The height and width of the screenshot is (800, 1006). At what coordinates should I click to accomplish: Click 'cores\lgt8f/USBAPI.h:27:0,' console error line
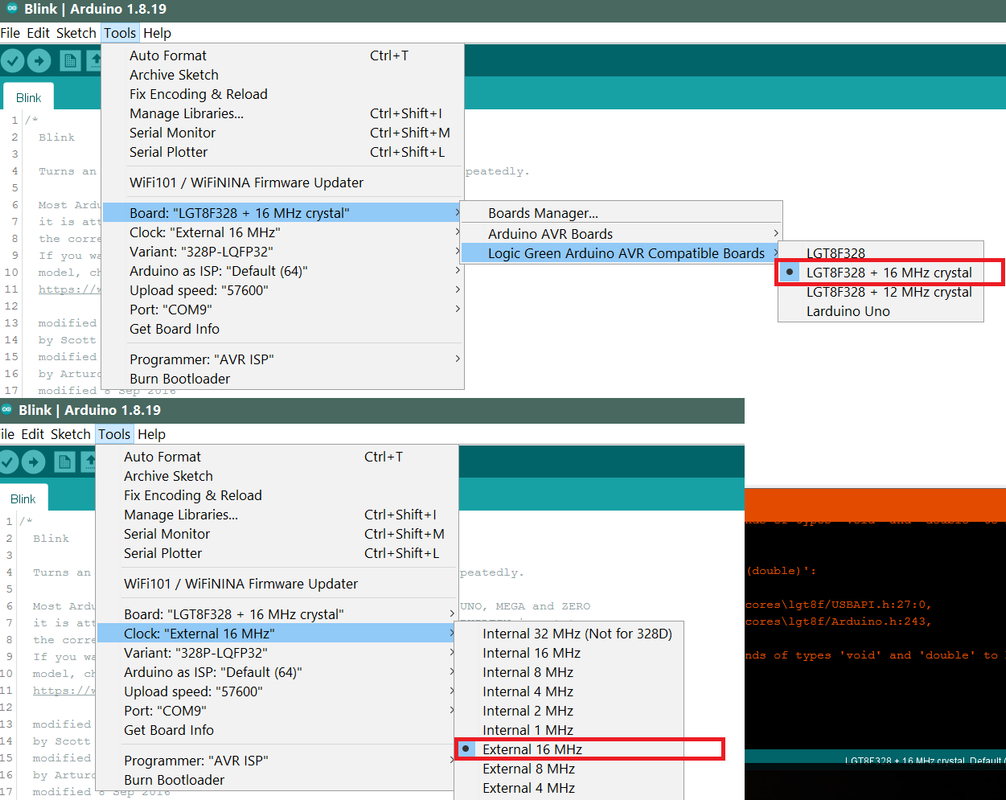pyautogui.click(x=838, y=604)
